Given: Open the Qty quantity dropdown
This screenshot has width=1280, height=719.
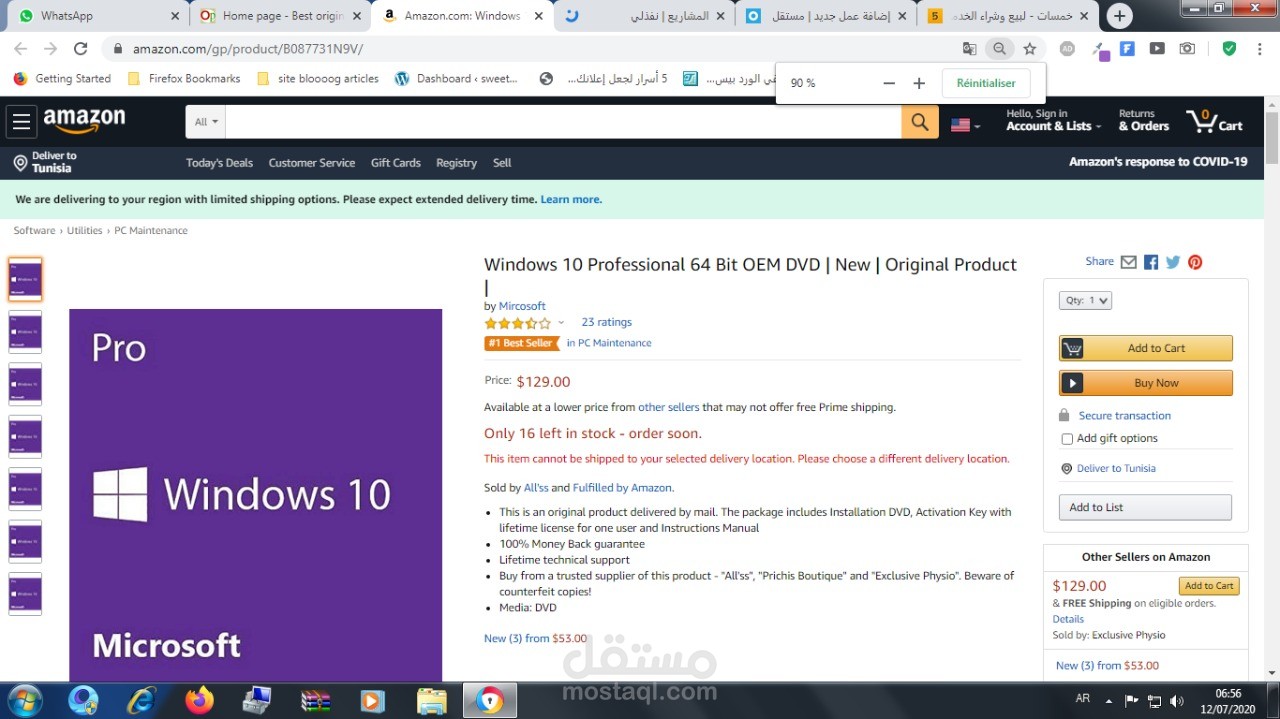Looking at the screenshot, I should (1085, 300).
